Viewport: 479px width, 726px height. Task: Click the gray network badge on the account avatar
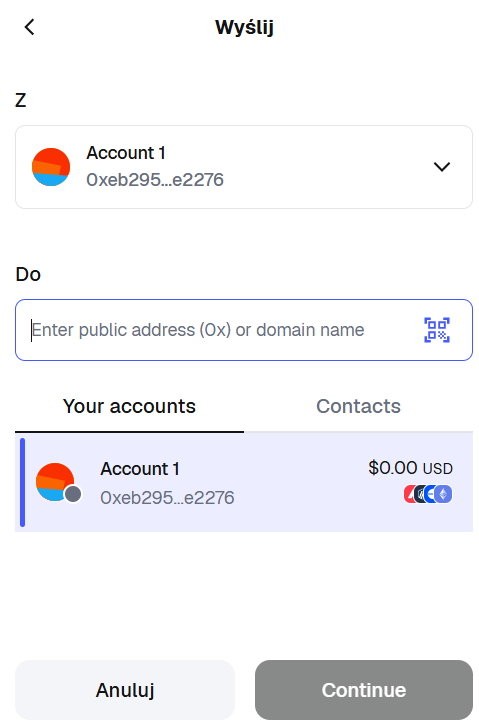click(x=73, y=494)
